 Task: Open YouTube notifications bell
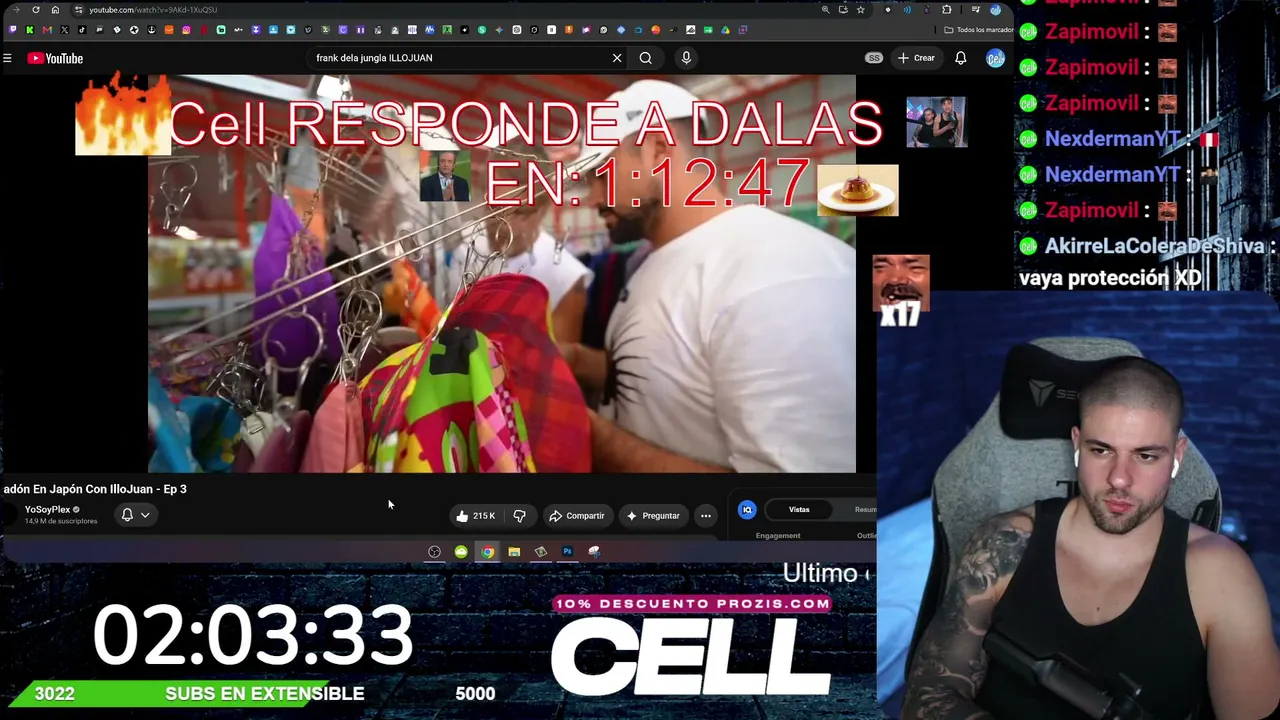pos(961,58)
